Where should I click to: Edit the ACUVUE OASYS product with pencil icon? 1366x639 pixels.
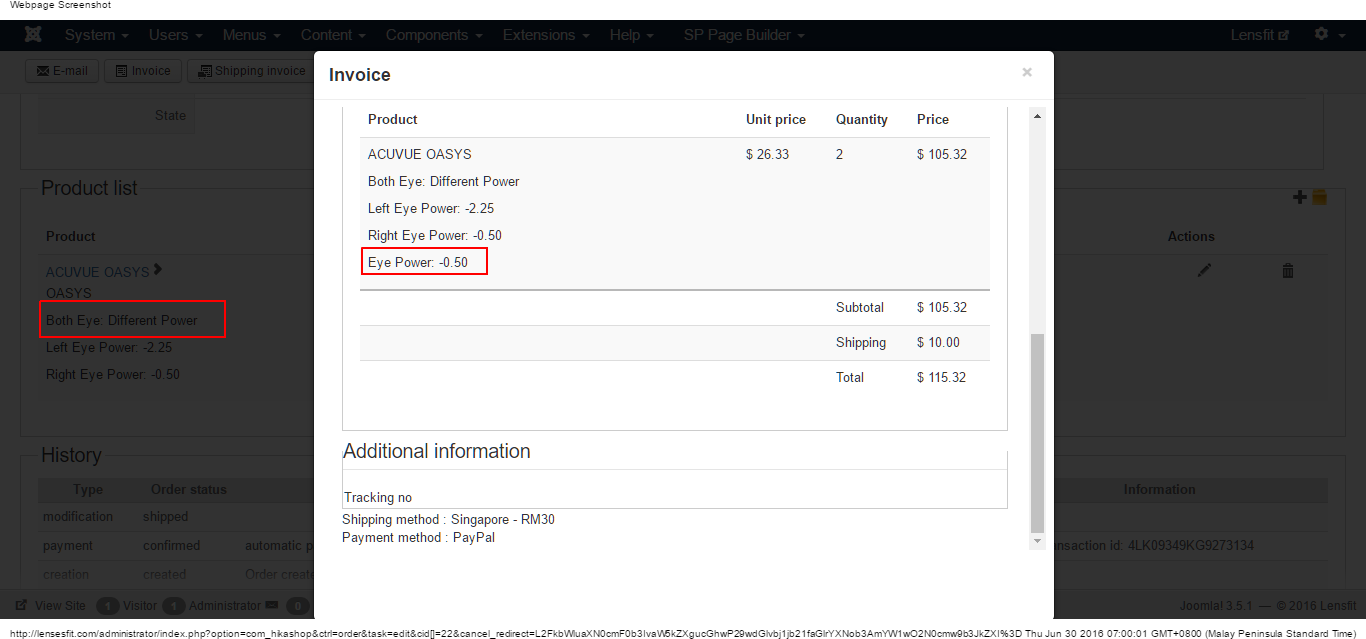click(x=1204, y=271)
